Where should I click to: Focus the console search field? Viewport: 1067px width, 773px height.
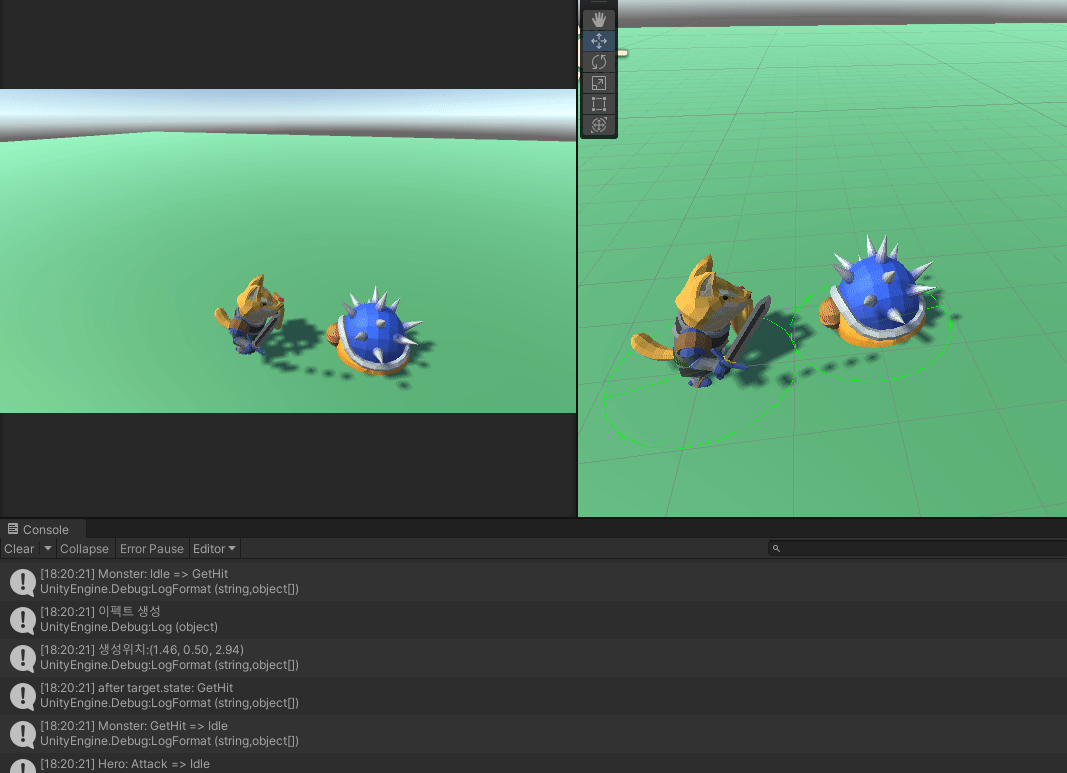click(x=917, y=548)
